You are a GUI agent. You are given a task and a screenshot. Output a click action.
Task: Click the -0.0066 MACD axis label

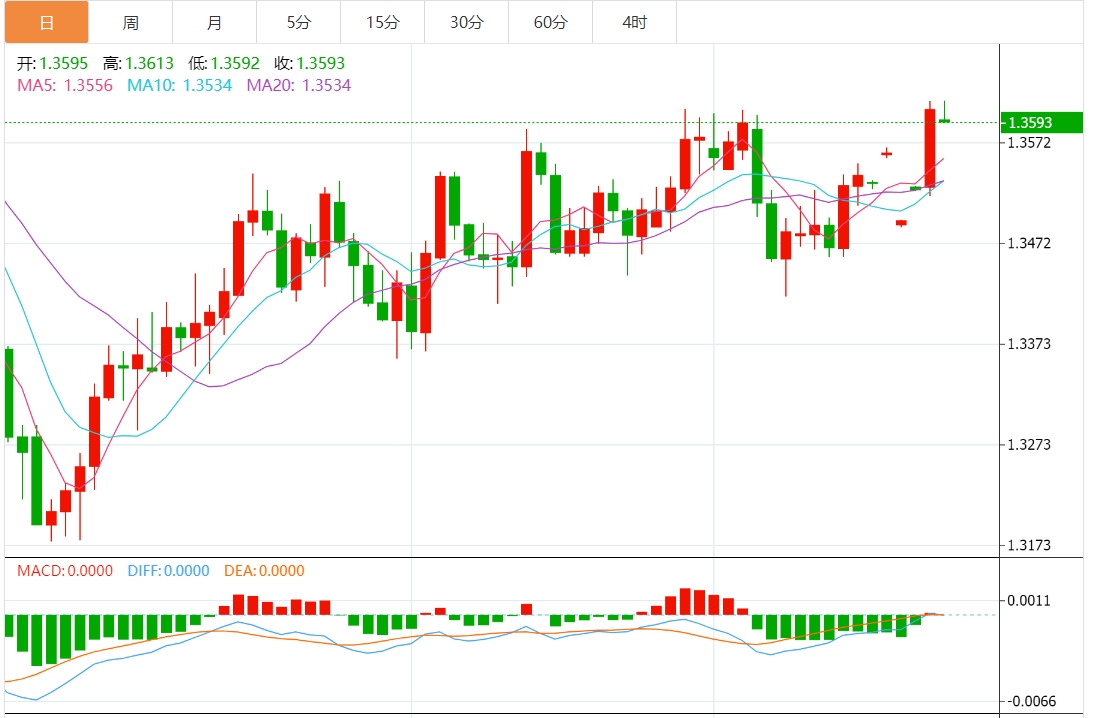click(x=1030, y=701)
